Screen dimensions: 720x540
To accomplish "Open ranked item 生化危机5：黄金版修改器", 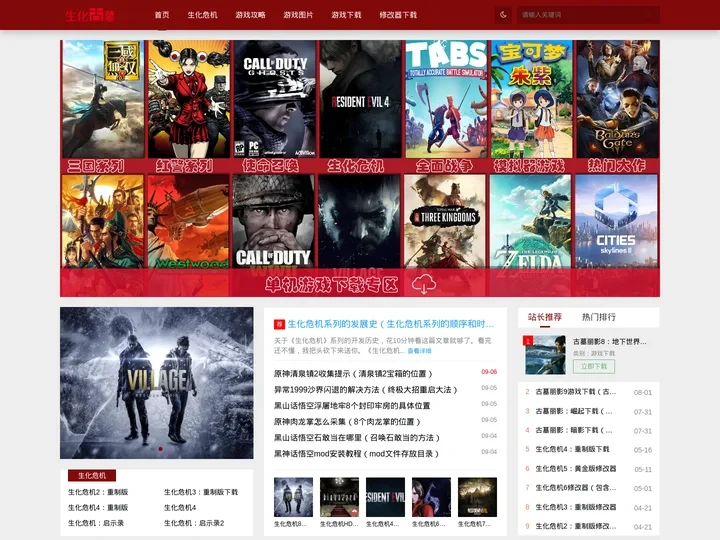I will pyautogui.click(x=576, y=469).
